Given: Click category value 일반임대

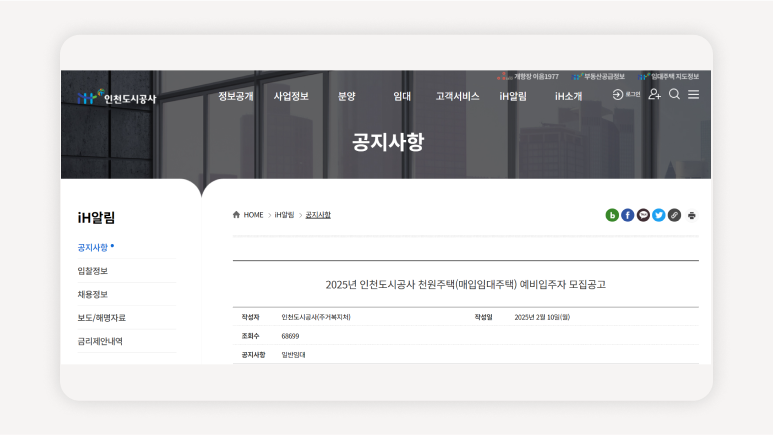Looking at the screenshot, I should click(293, 355).
